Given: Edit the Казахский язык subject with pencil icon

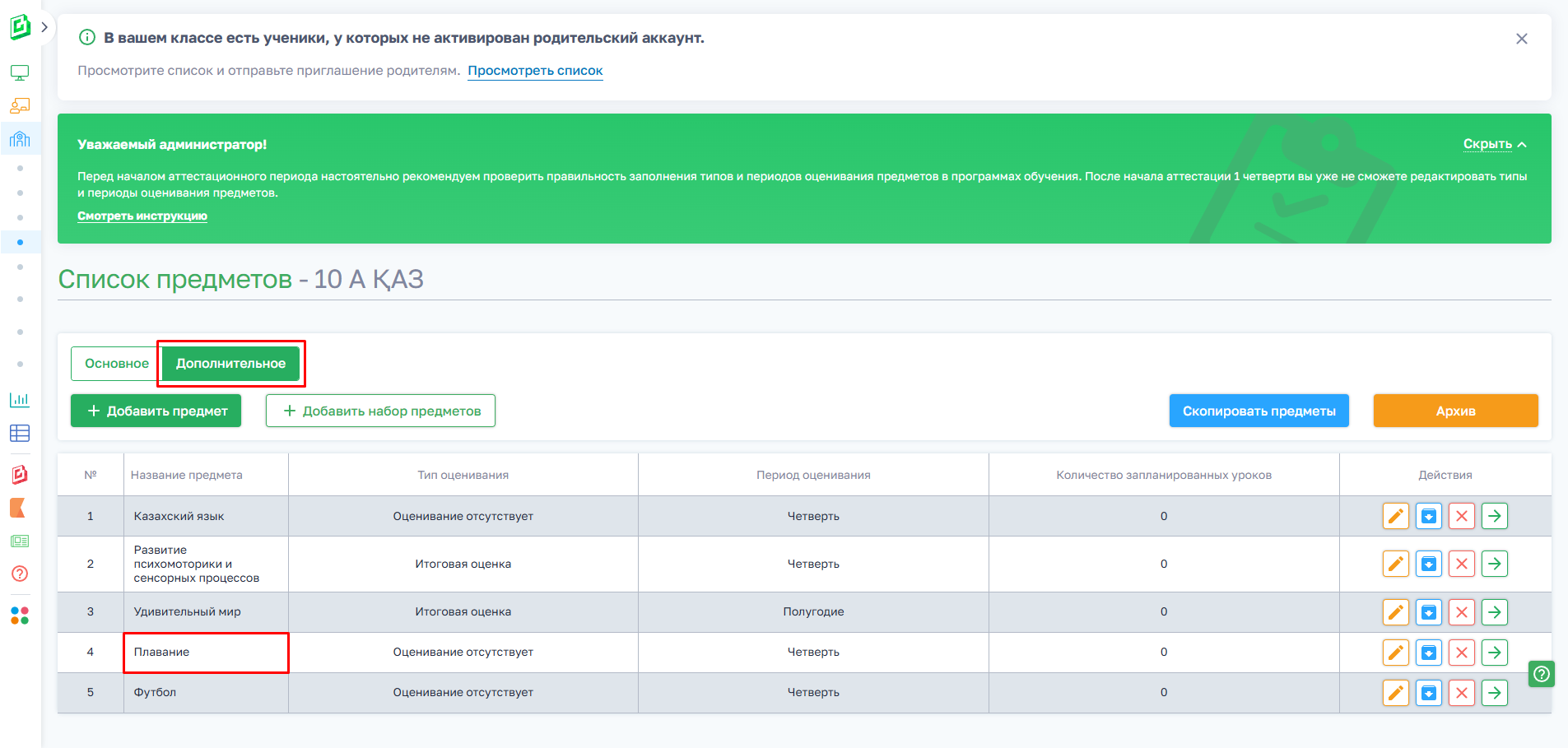Looking at the screenshot, I should 1395,516.
